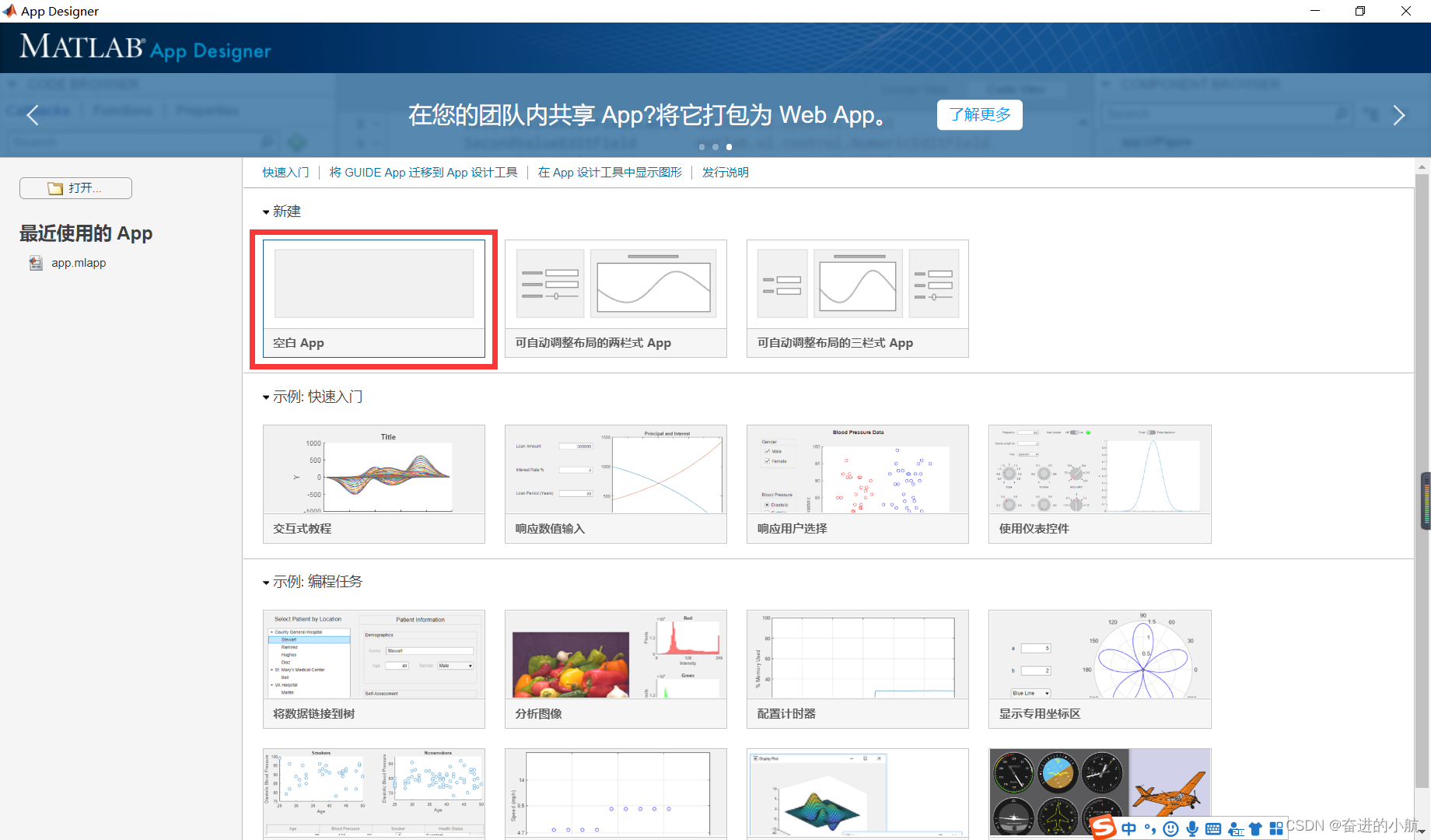Create a new 空白 App

click(x=374, y=299)
